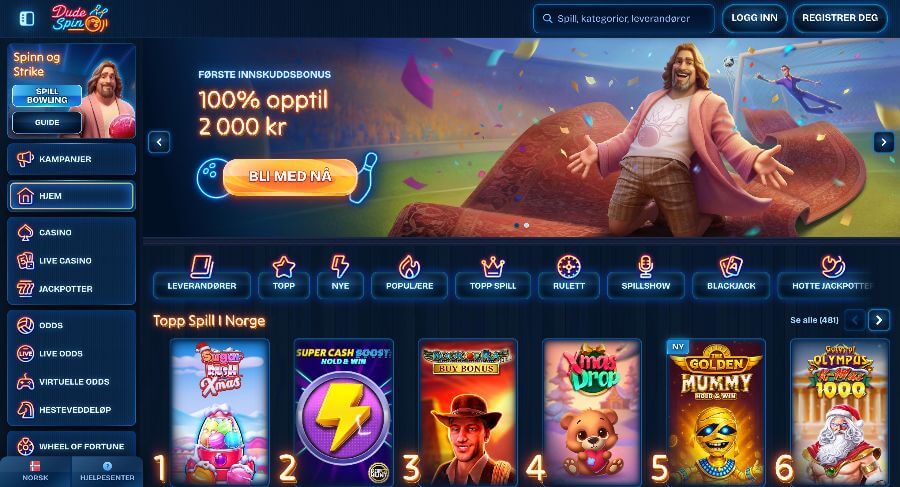Open Kampanjer with the megaphone icon
Image resolution: width=900 pixels, height=487 pixels.
[72, 159]
